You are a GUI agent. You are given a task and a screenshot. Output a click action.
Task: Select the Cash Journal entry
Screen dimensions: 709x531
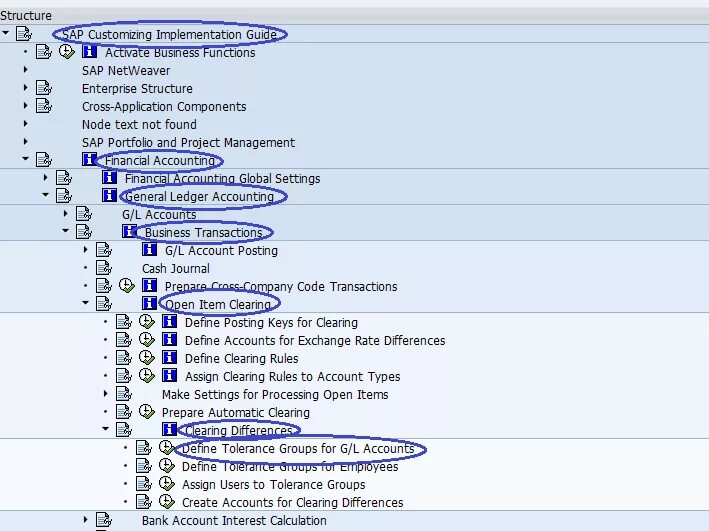(176, 269)
